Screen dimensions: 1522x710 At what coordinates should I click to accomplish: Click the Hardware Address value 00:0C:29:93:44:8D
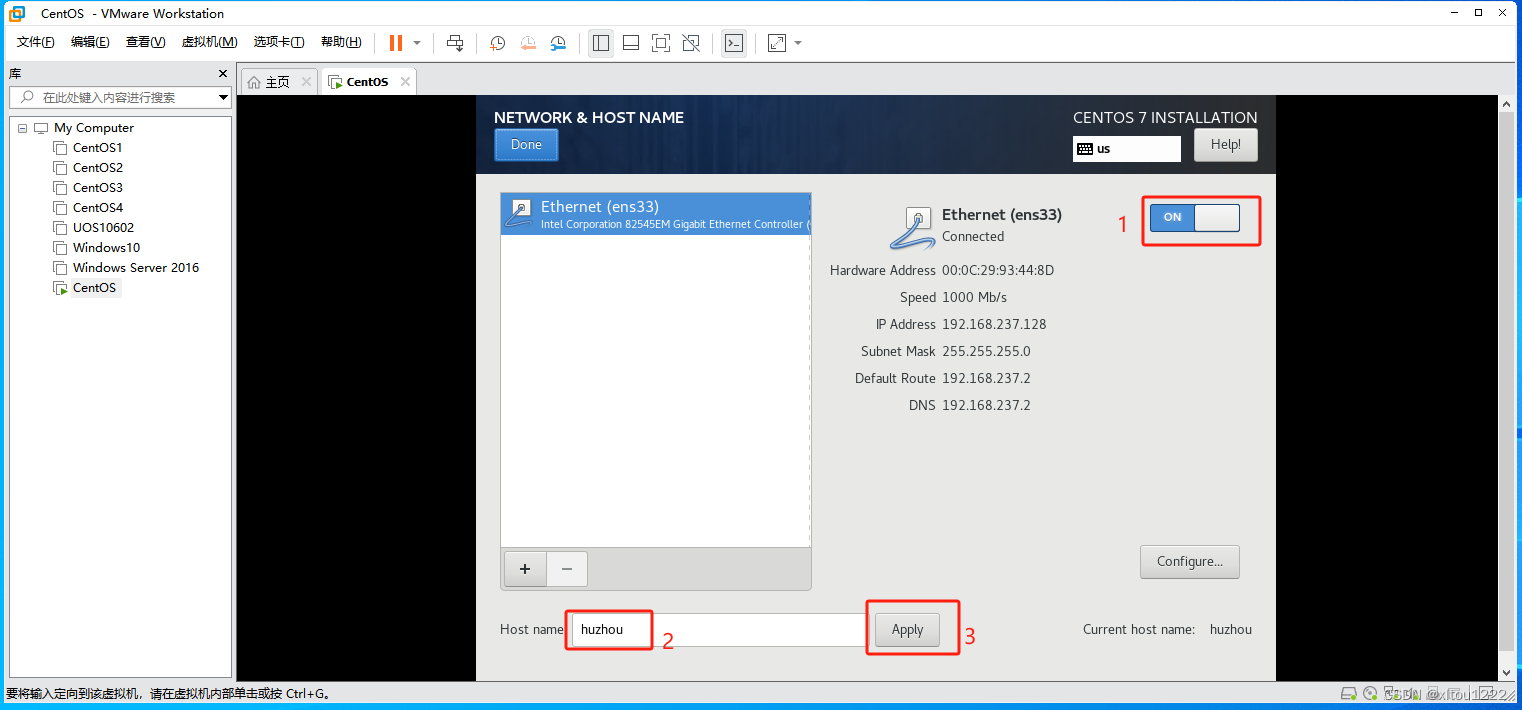998,270
